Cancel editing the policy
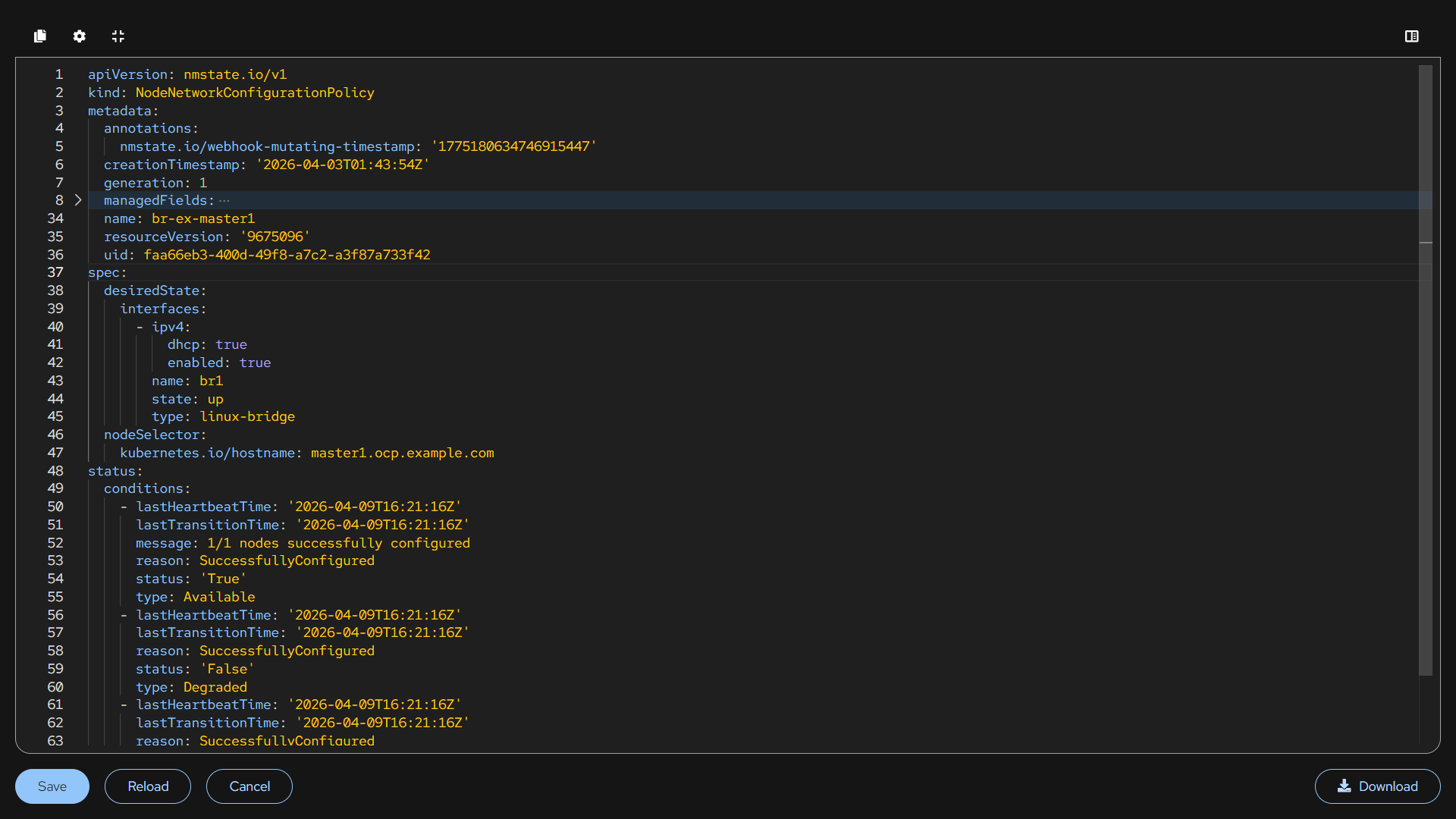 (249, 786)
